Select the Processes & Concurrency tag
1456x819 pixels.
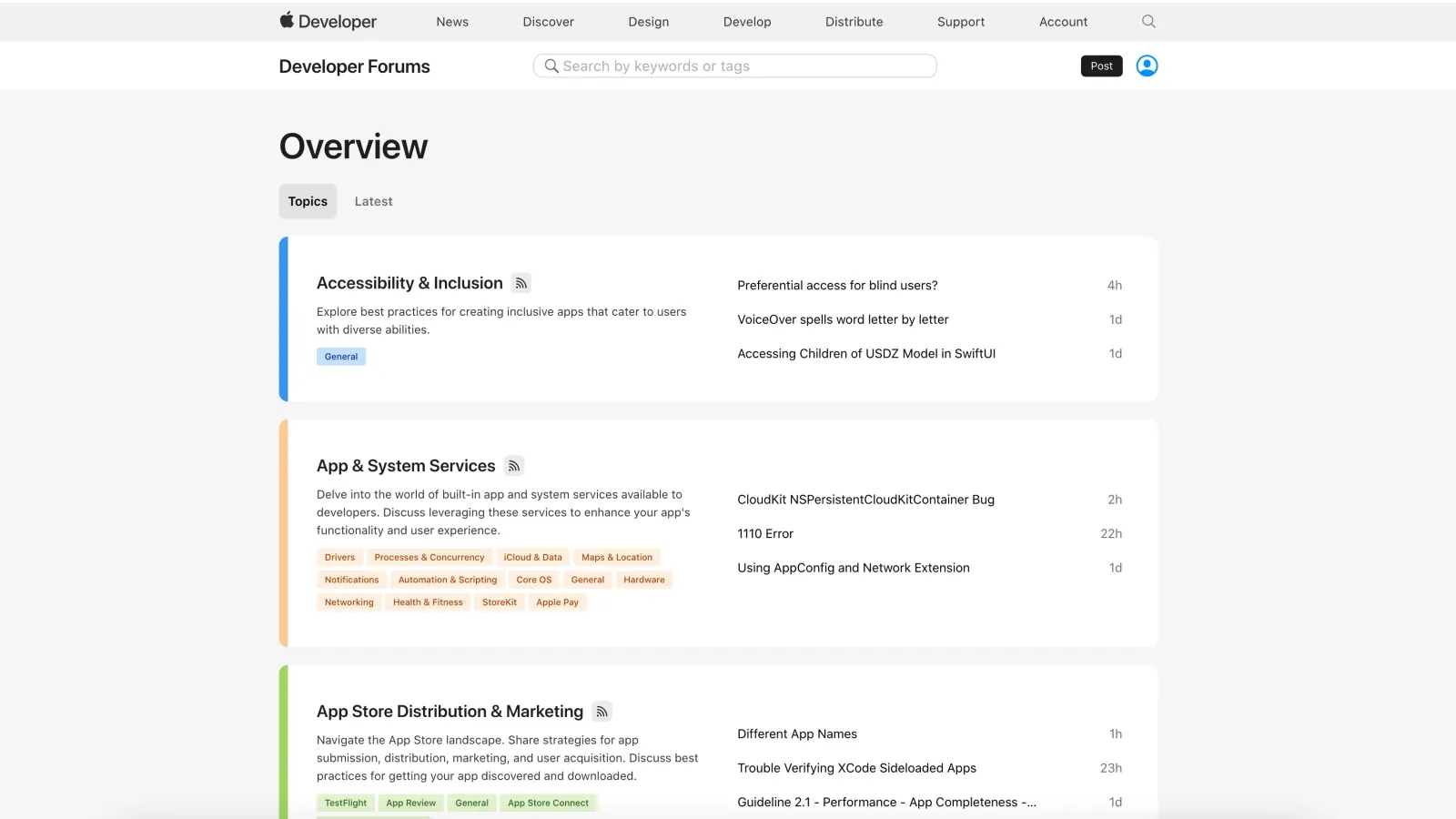pos(430,557)
